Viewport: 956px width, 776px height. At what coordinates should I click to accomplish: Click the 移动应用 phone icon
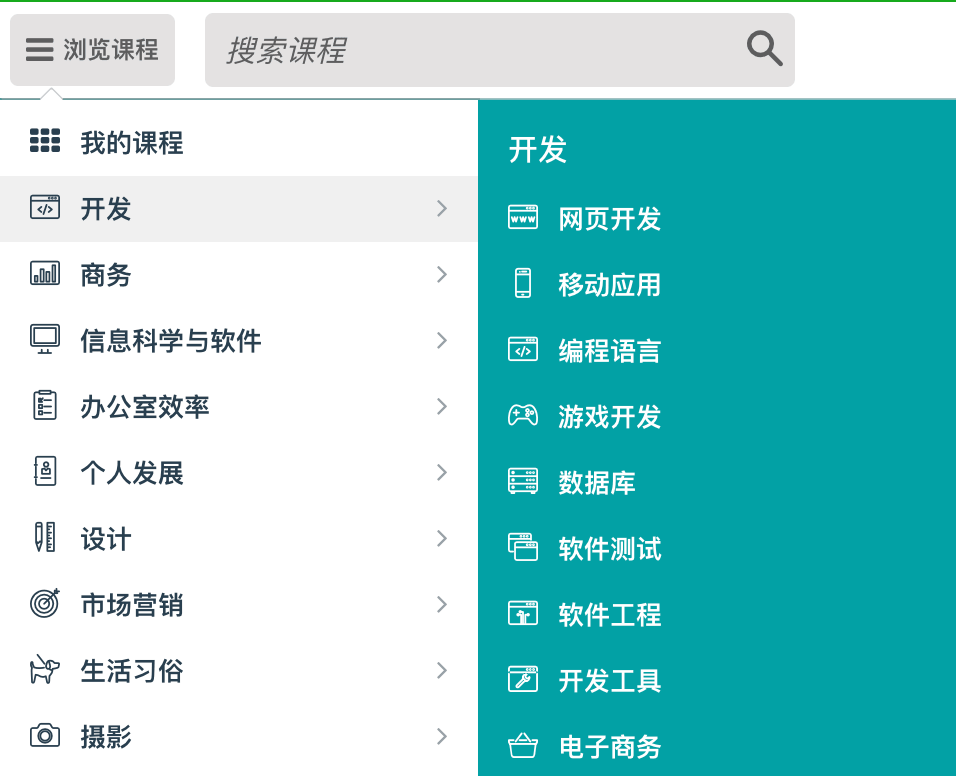click(523, 283)
